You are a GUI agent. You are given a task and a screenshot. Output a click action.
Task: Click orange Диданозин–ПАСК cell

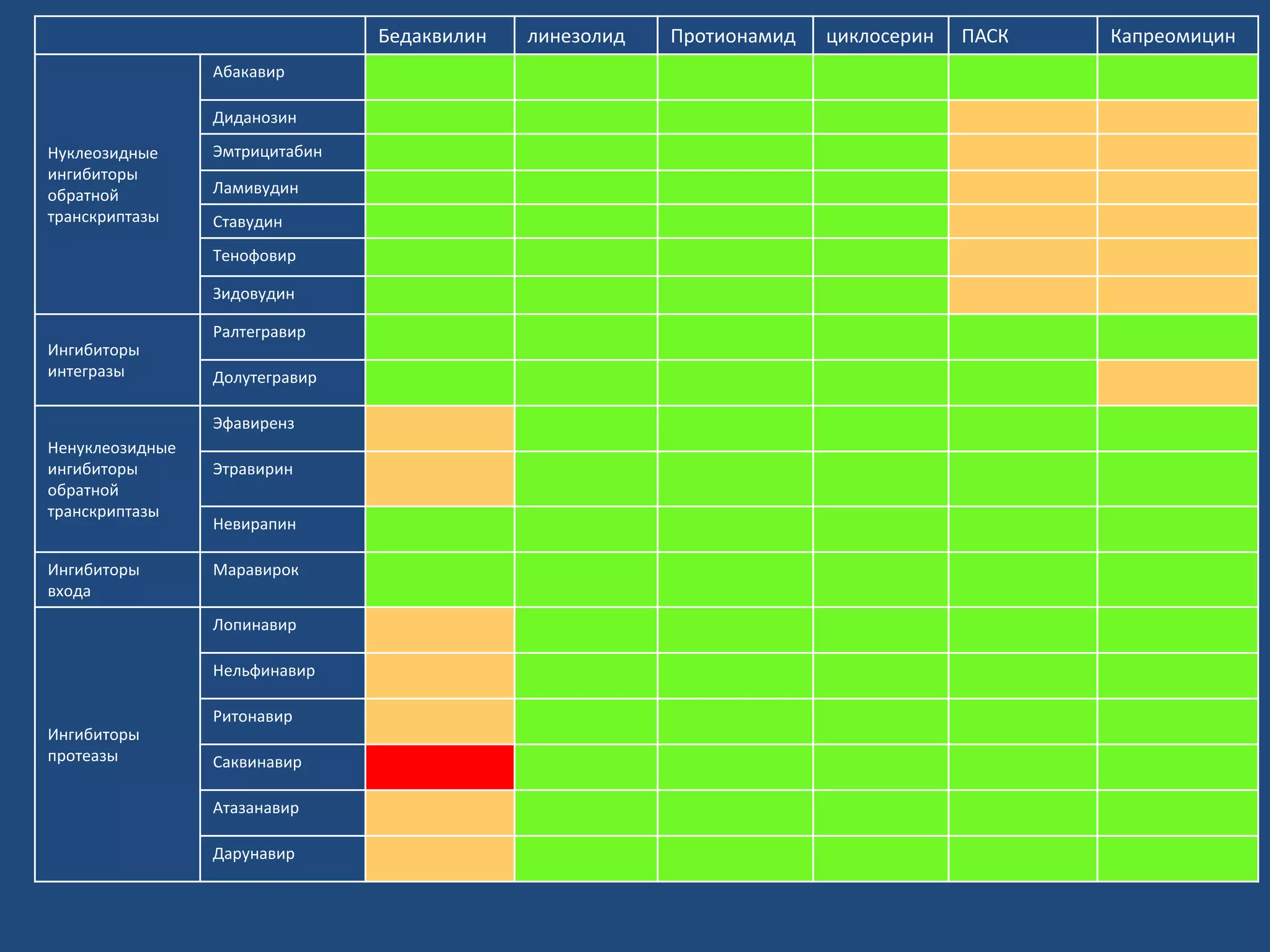tap(1022, 117)
